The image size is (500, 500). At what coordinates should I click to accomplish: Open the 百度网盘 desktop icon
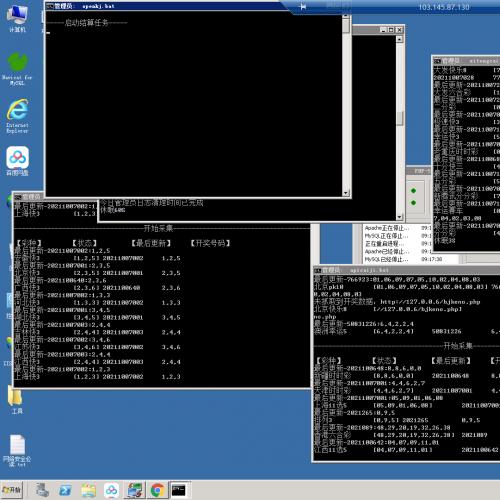tap(17, 161)
